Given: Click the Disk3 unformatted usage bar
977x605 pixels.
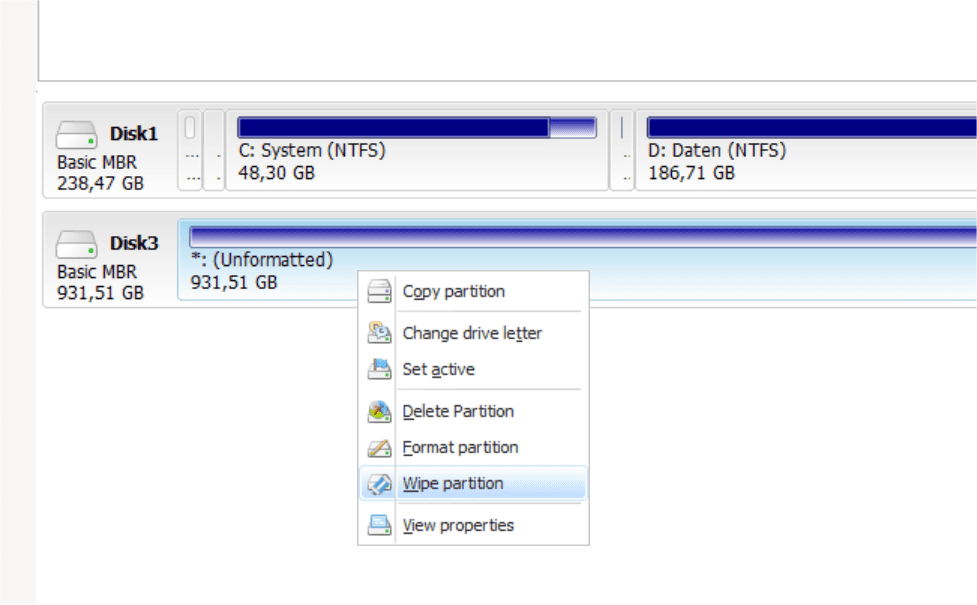Looking at the screenshot, I should click(x=583, y=237).
